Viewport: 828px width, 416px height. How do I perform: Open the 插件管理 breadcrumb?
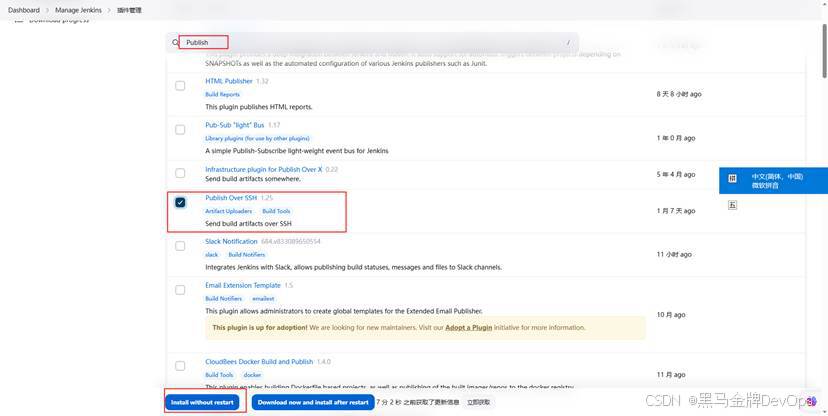(129, 10)
